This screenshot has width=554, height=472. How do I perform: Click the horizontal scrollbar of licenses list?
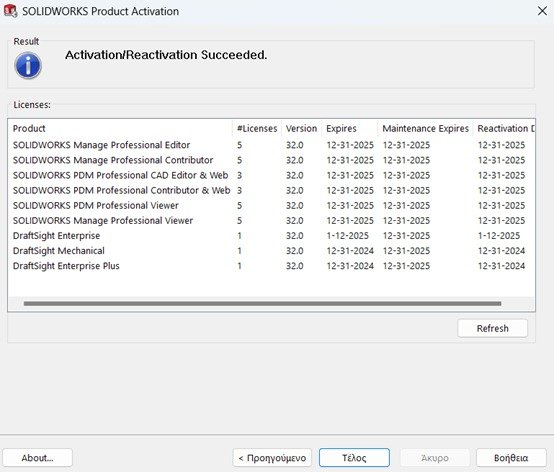pos(262,303)
